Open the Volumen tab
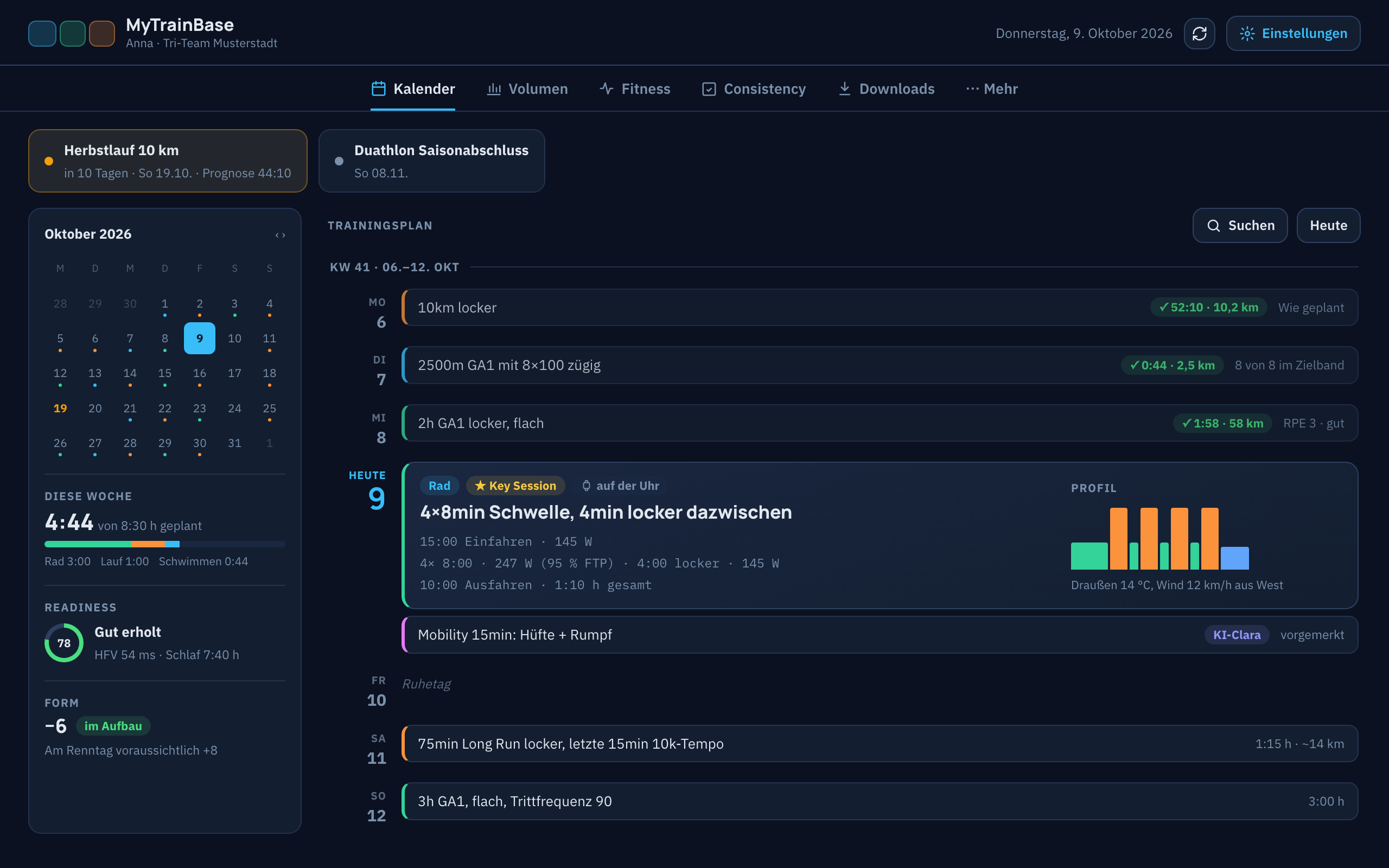Viewport: 1389px width, 868px height. coord(527,89)
